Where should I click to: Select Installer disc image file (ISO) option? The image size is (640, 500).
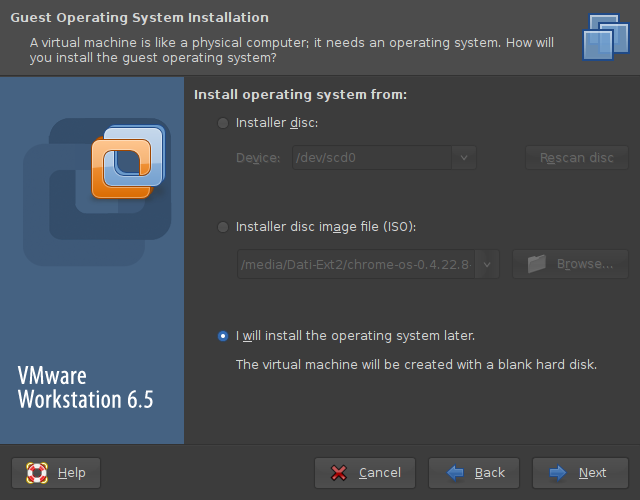(223, 227)
